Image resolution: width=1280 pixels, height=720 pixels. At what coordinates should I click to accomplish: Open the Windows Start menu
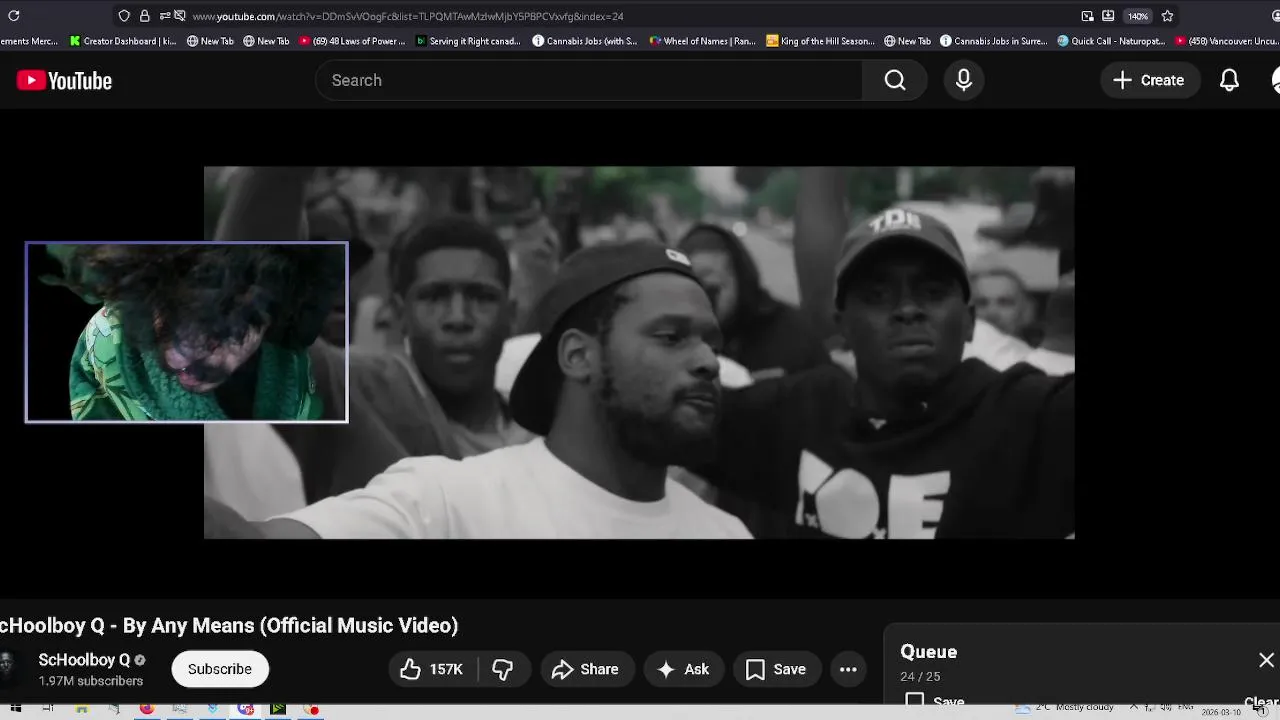[x=16, y=709]
